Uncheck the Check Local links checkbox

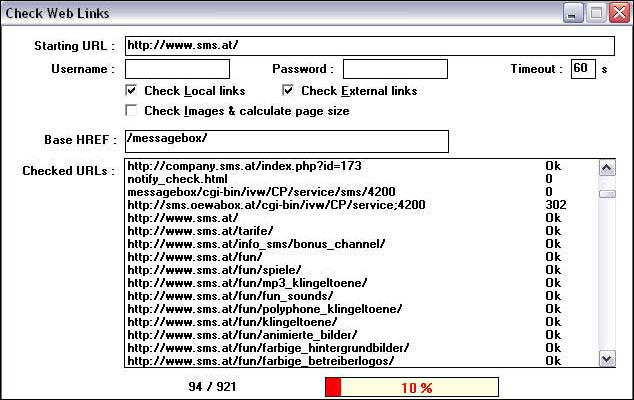[130, 91]
